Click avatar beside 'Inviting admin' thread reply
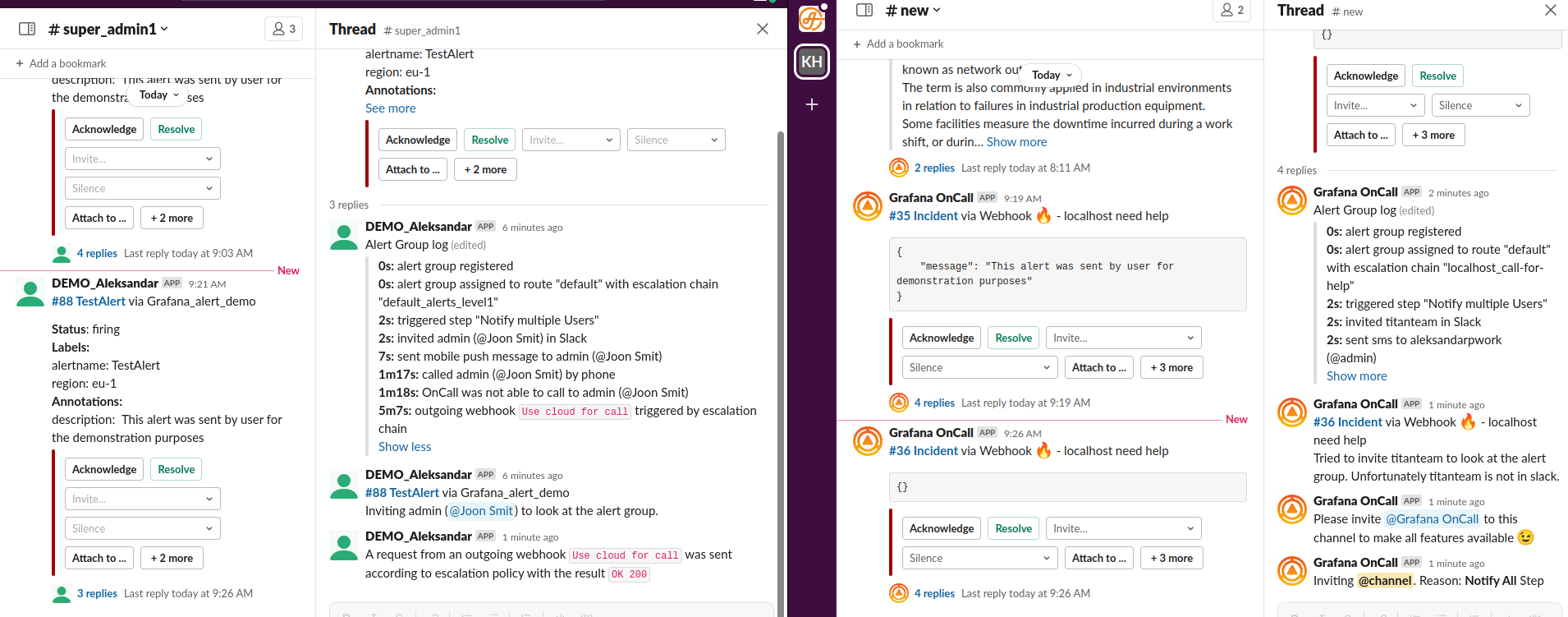Screen dimensions: 1568x617 [x=343, y=484]
